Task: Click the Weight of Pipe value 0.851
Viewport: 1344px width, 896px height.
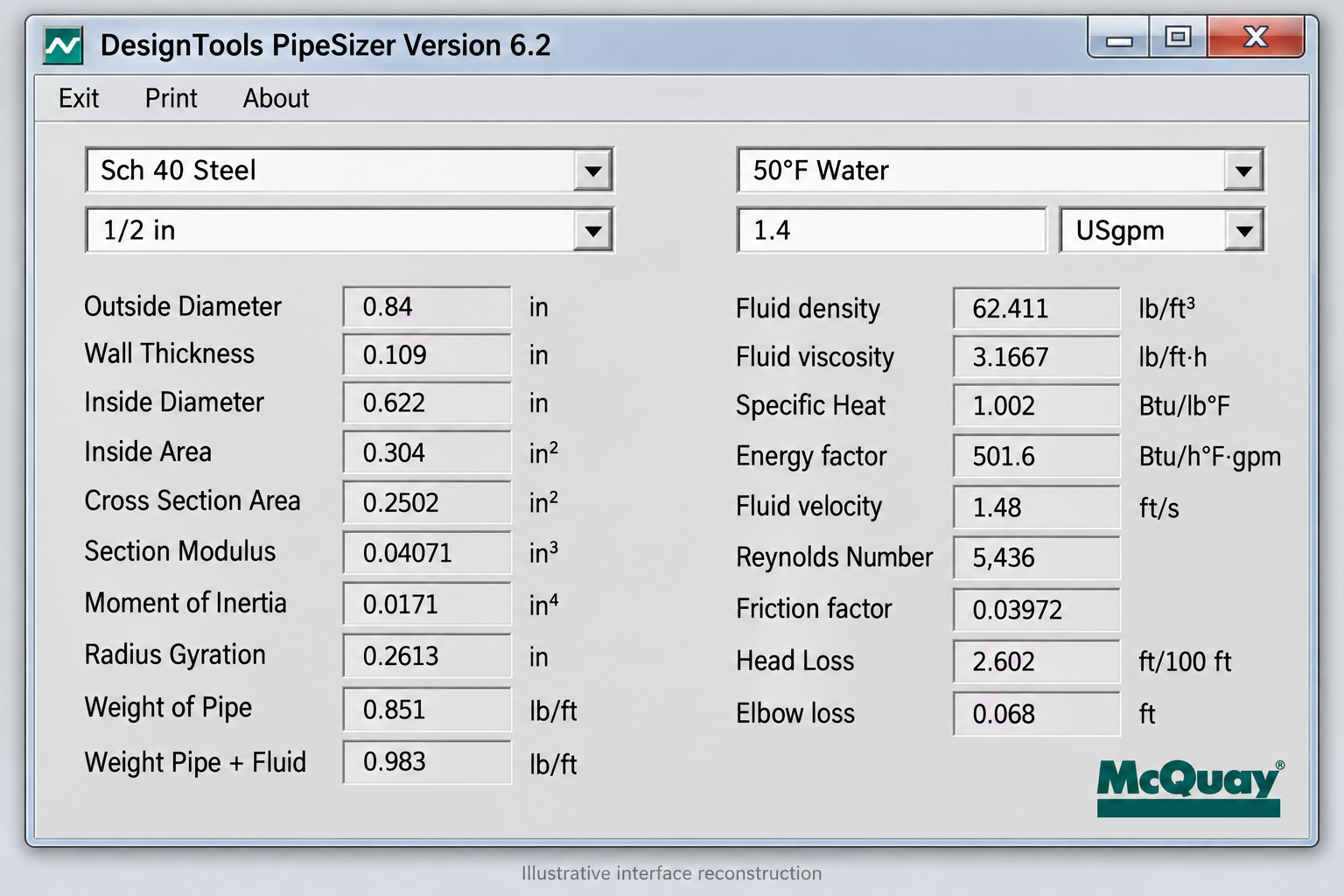Action: (427, 709)
